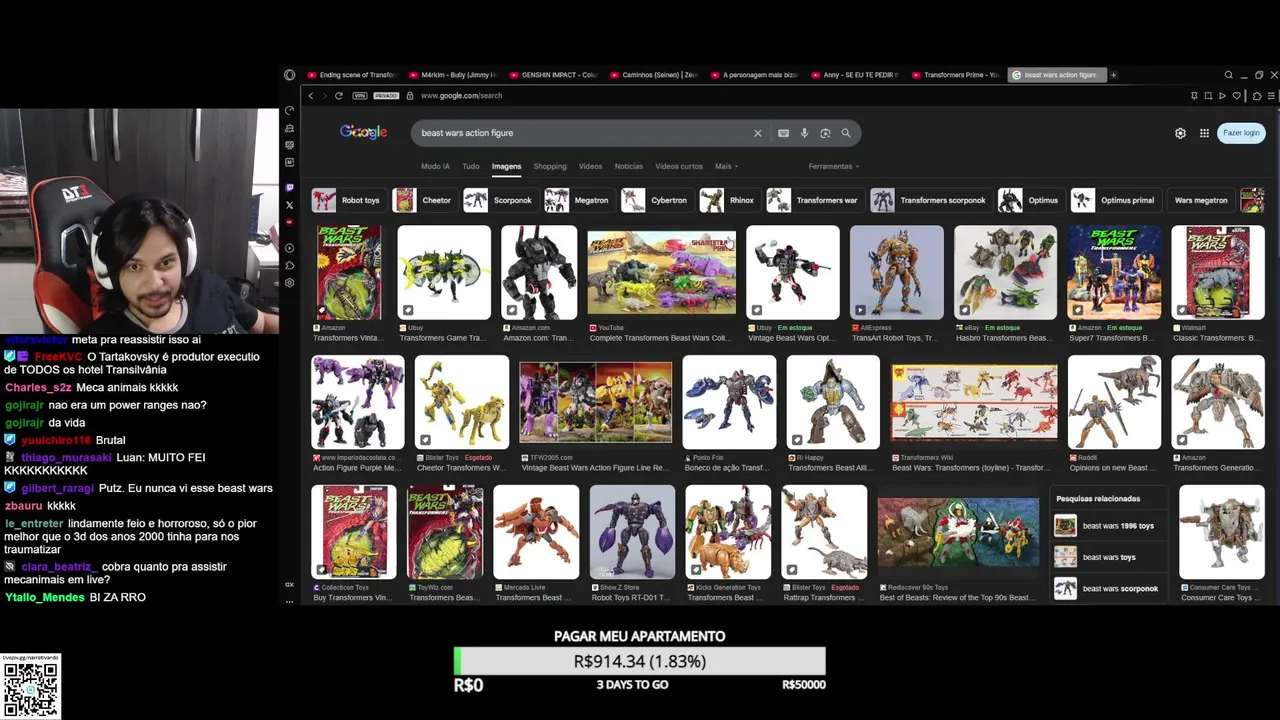
Task: Open the sidebar player icon
Action: click(x=290, y=248)
